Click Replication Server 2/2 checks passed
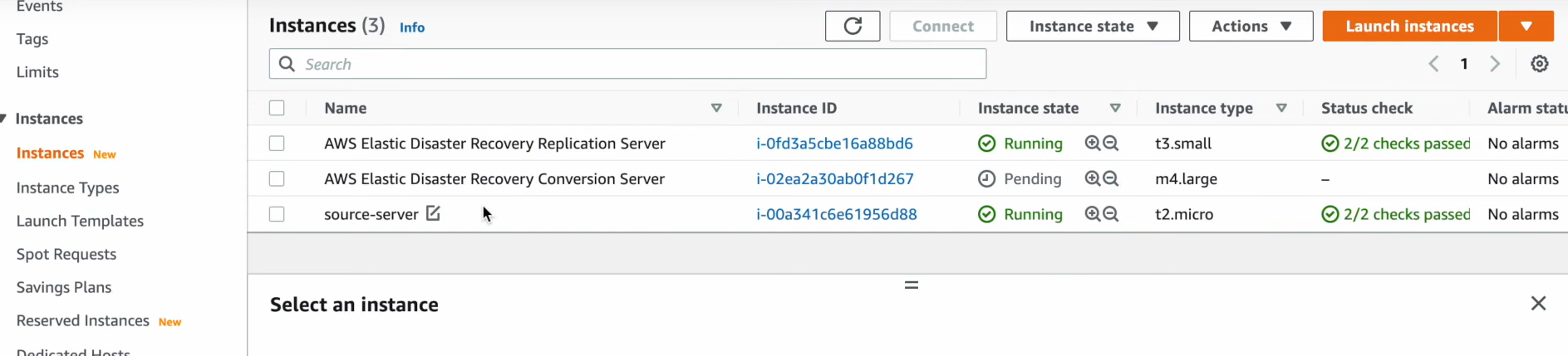1568x356 pixels. click(1396, 144)
